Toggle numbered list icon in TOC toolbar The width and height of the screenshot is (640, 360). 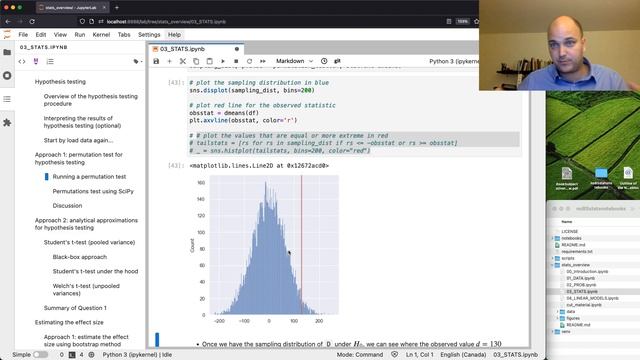(x=50, y=62)
